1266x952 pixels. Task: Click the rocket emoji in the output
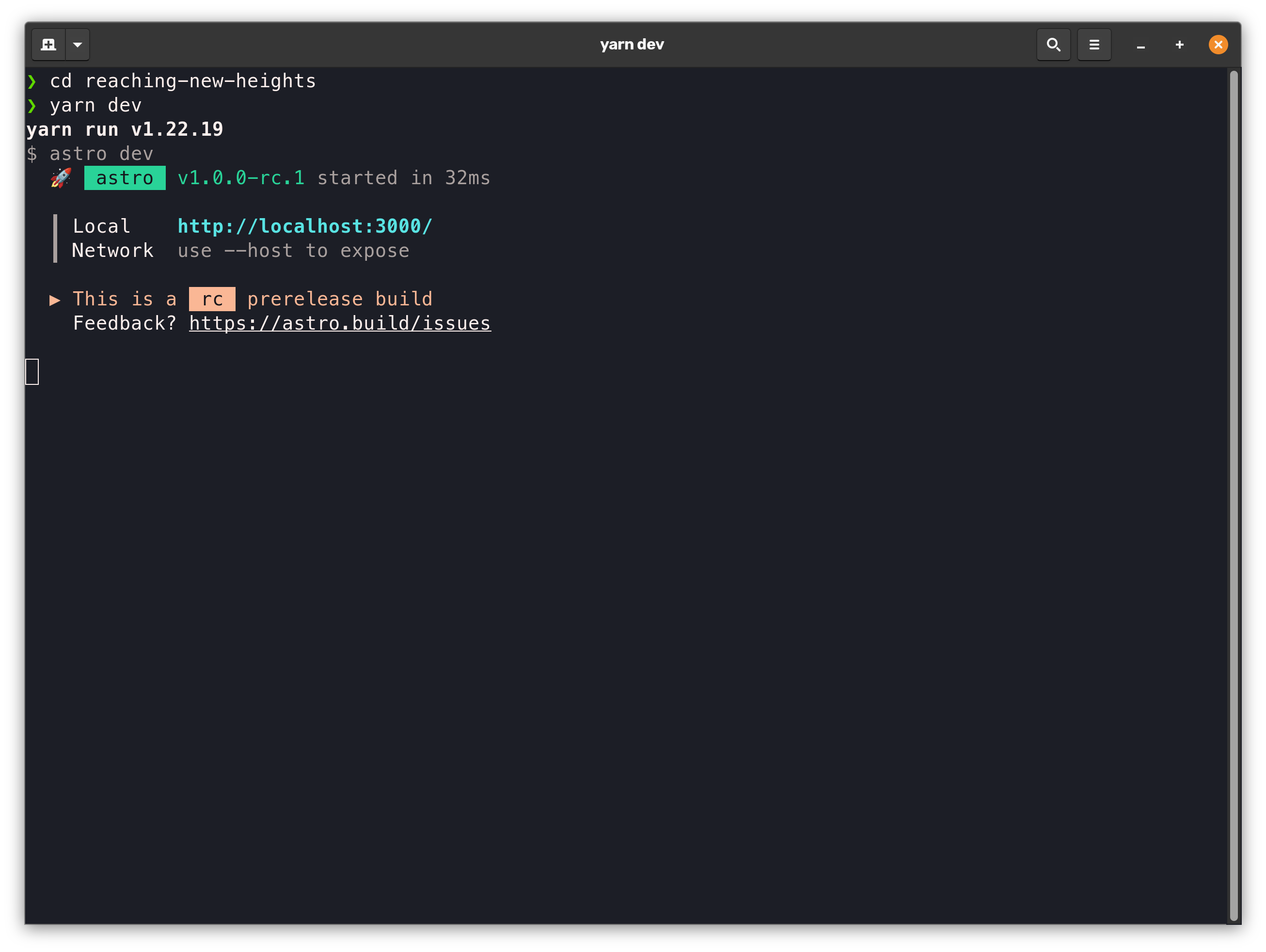61,178
